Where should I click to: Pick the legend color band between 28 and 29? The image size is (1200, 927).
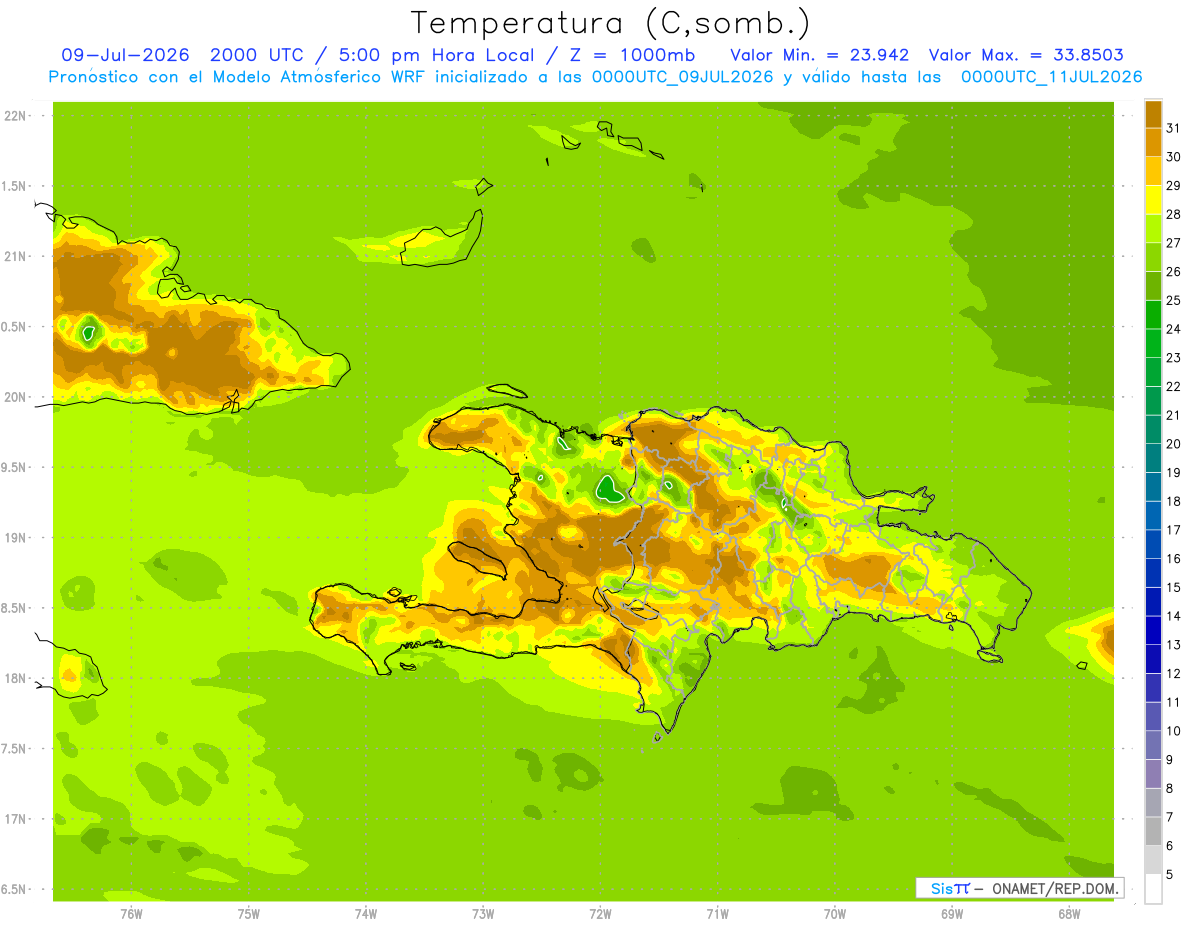point(1153,199)
